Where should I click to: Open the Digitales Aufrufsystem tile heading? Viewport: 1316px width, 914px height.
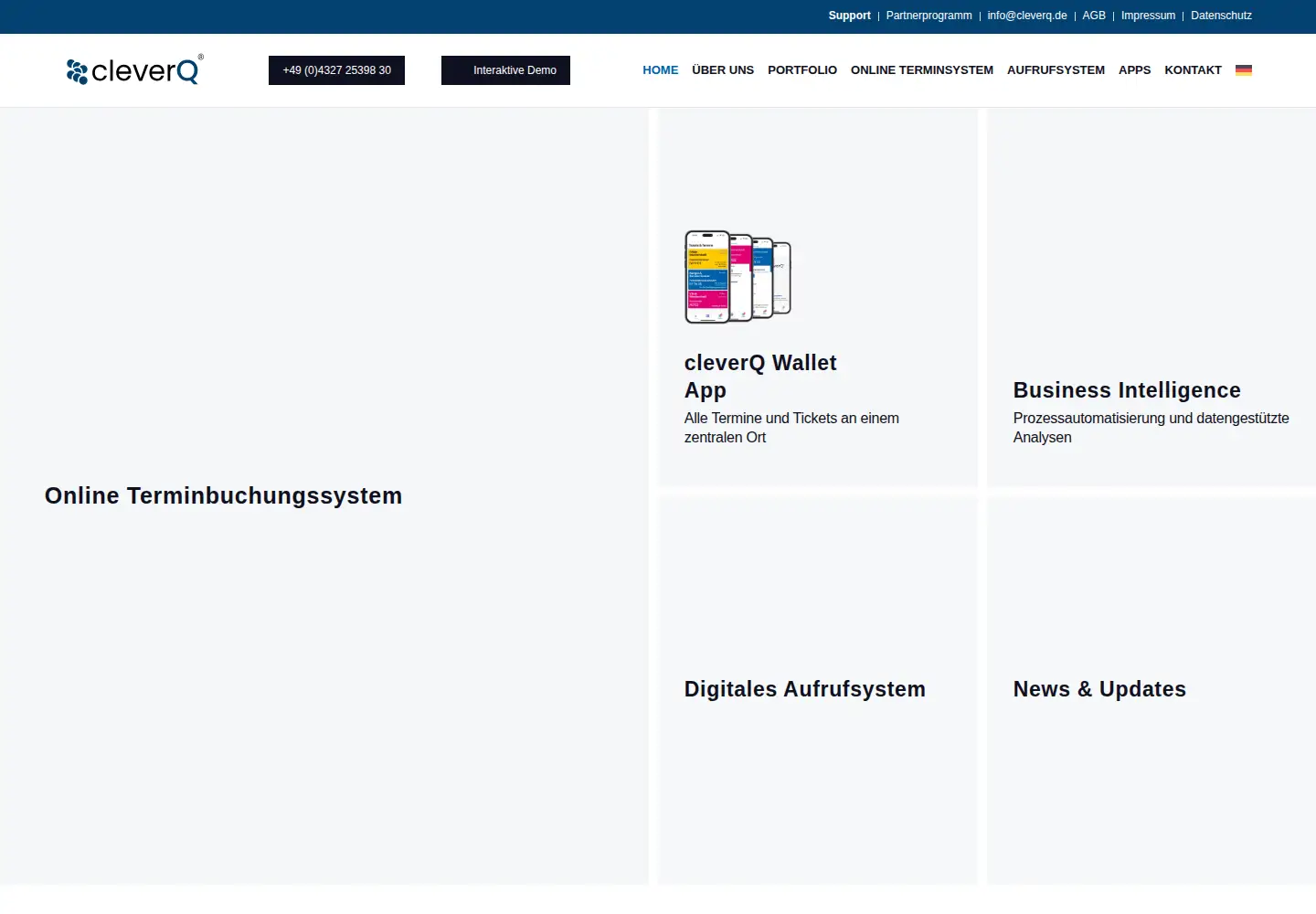point(805,689)
